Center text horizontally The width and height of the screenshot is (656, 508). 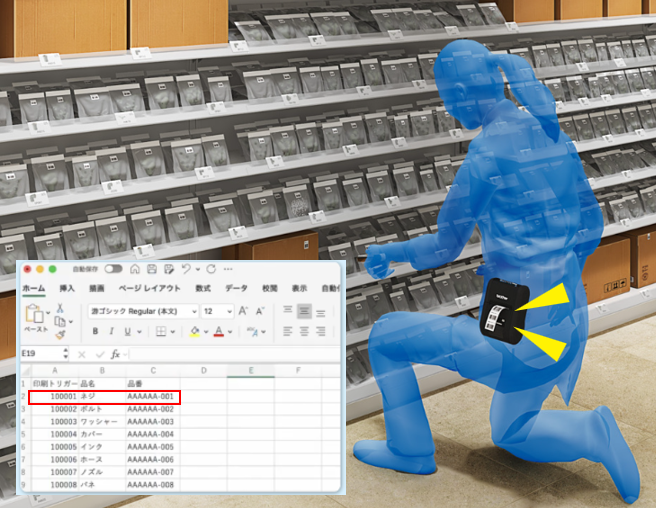pos(304,331)
